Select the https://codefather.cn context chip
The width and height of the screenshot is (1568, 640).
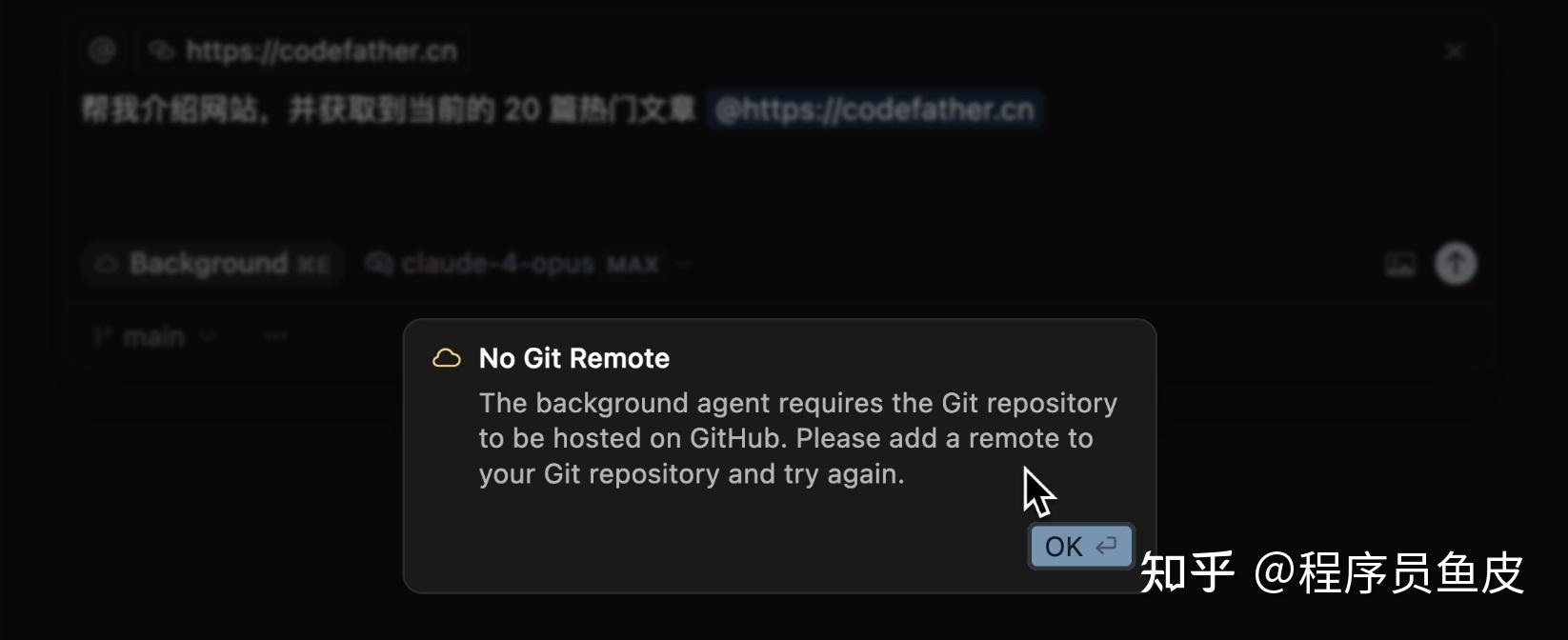point(302,50)
